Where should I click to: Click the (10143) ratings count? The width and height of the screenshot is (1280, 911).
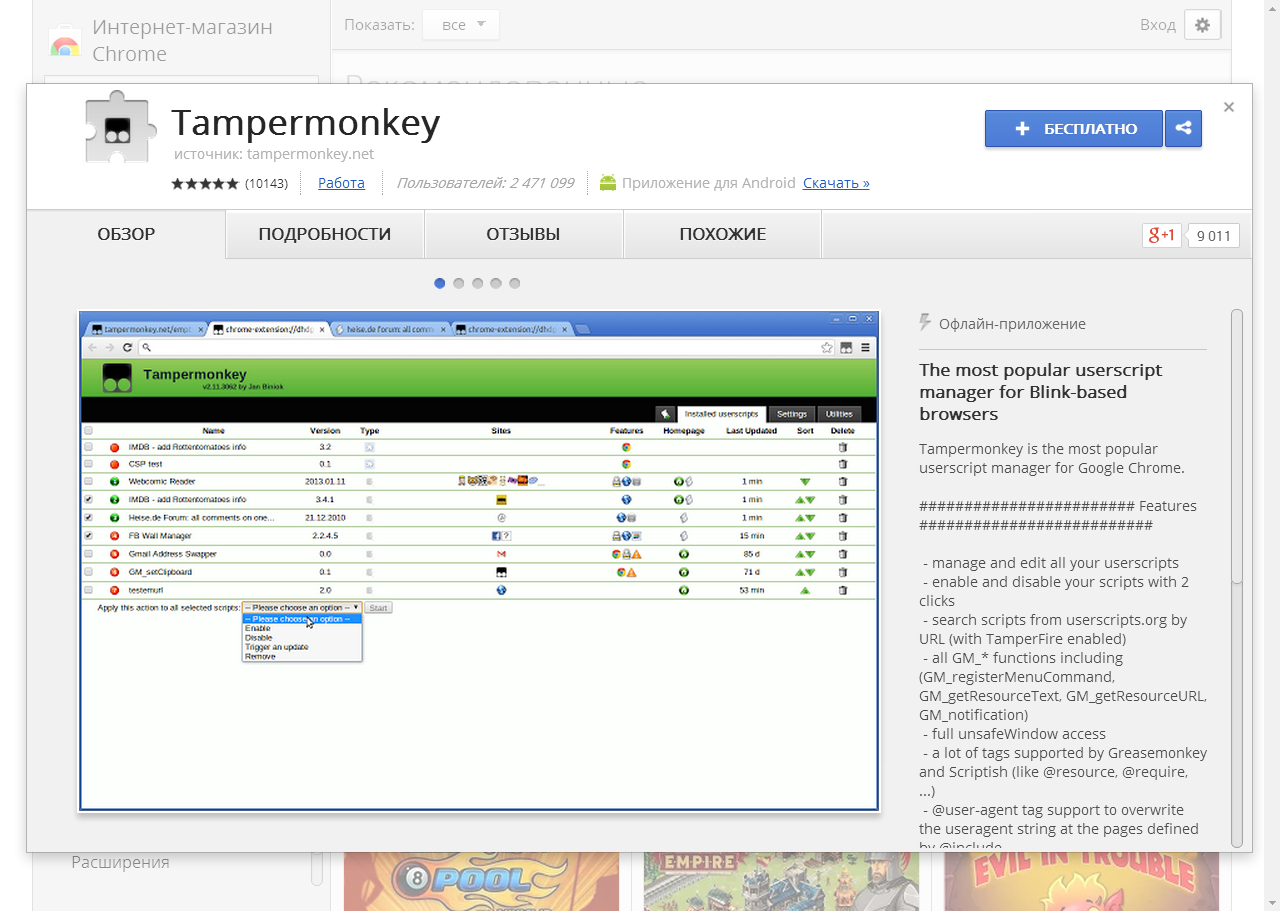266,184
